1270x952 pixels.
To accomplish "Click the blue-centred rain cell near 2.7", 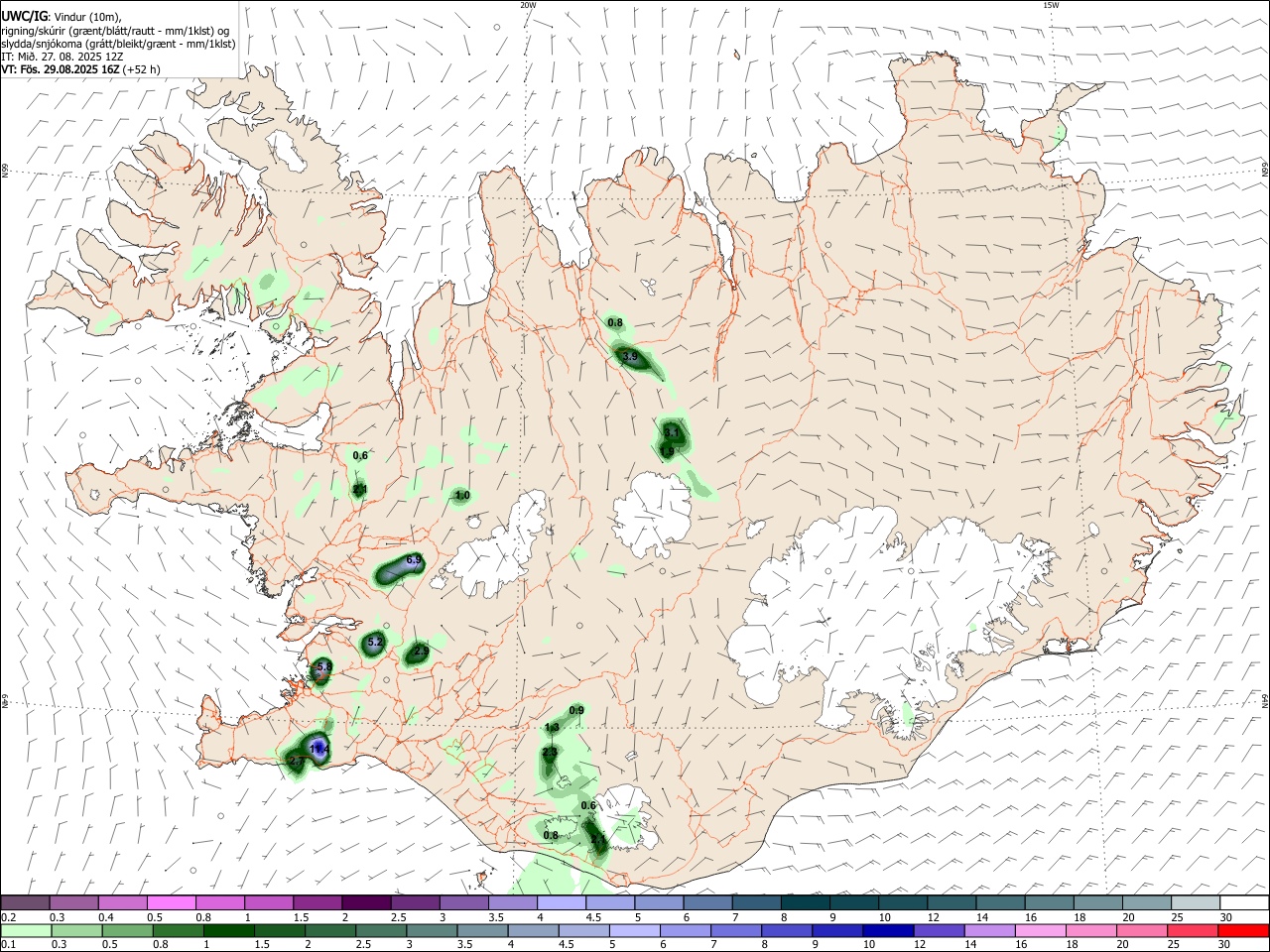I will pyautogui.click(x=318, y=749).
